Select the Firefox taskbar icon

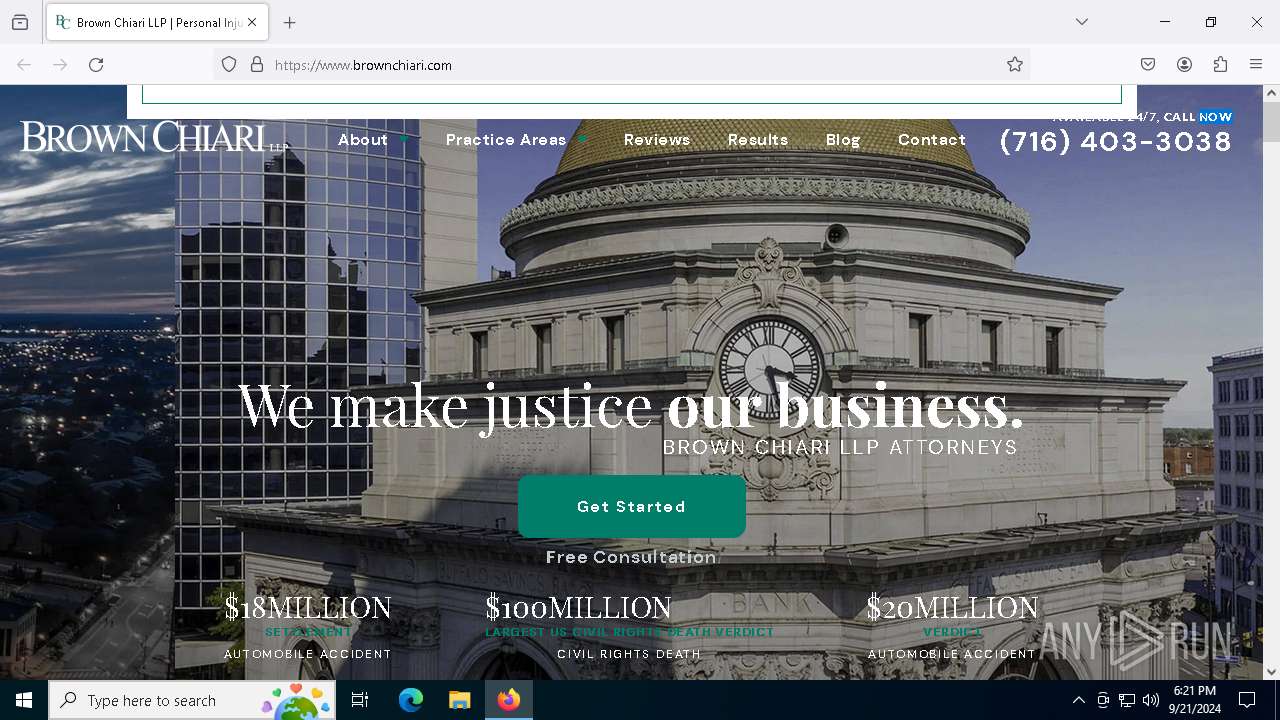click(509, 700)
